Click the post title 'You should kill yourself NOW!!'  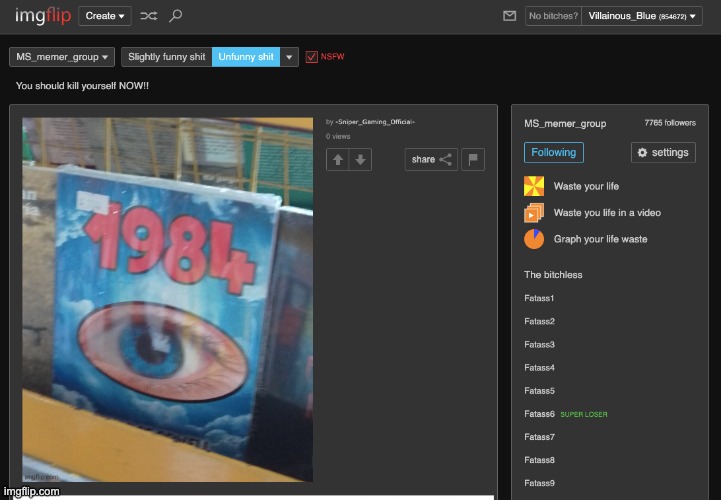coord(82,86)
